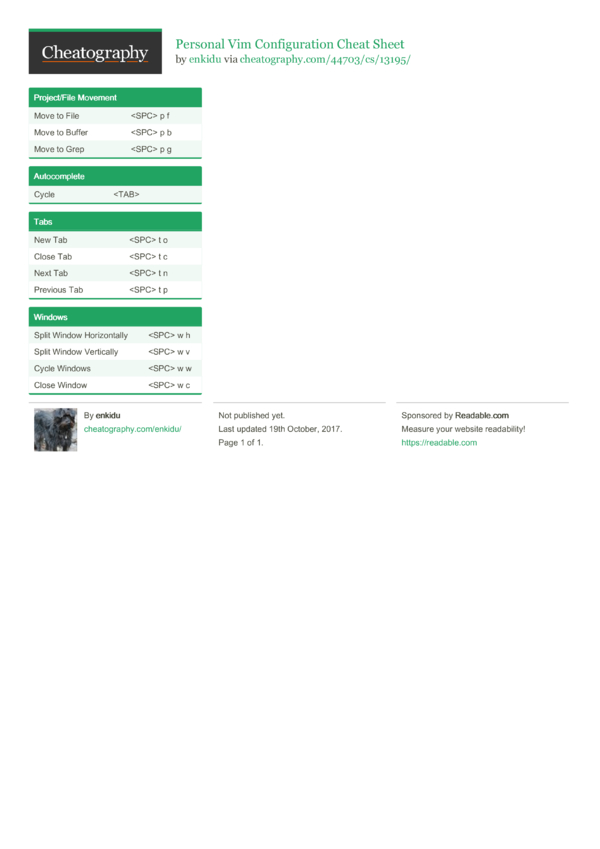
Task: Click the '<SPC> w h' shortcut
Action: [169, 335]
